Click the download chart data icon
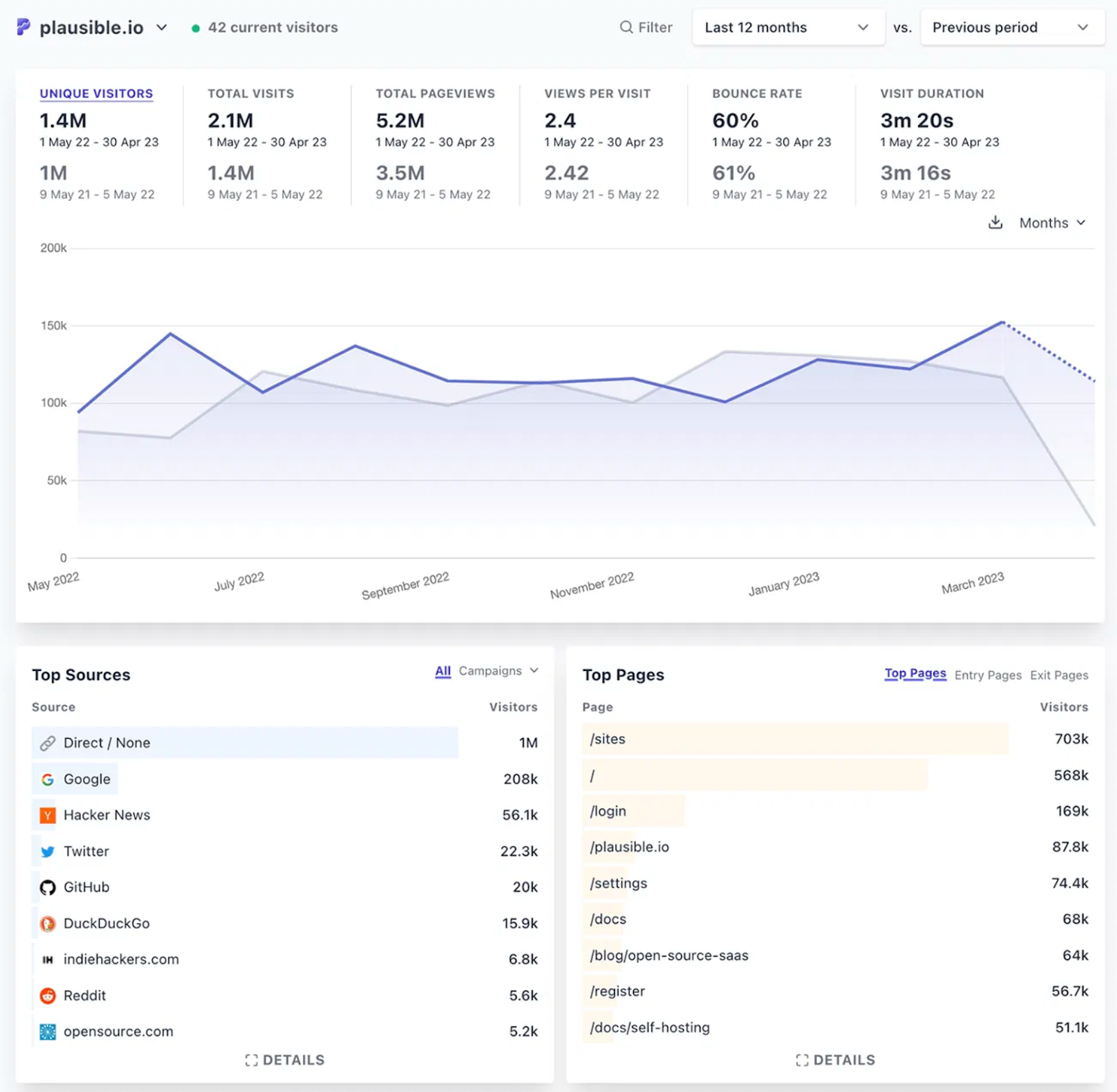The width and height of the screenshot is (1117, 1092). (x=996, y=223)
